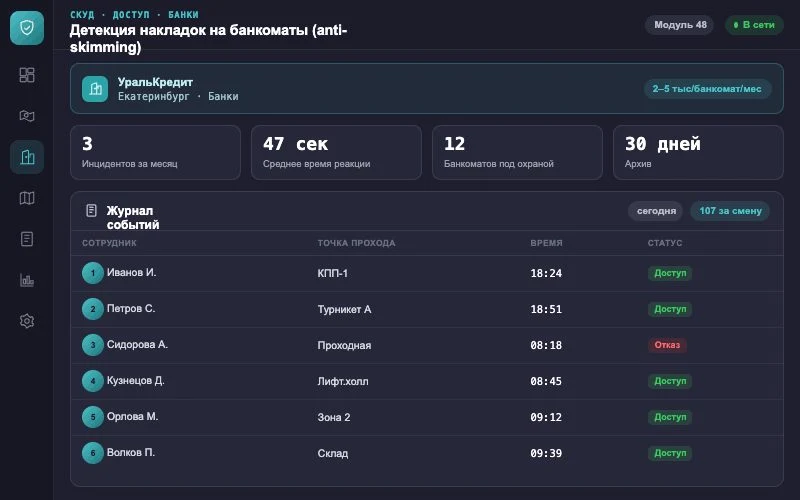The height and width of the screenshot is (500, 800).
Task: Click avatar 3 next to Сидорова А.
Action: [x=93, y=345]
